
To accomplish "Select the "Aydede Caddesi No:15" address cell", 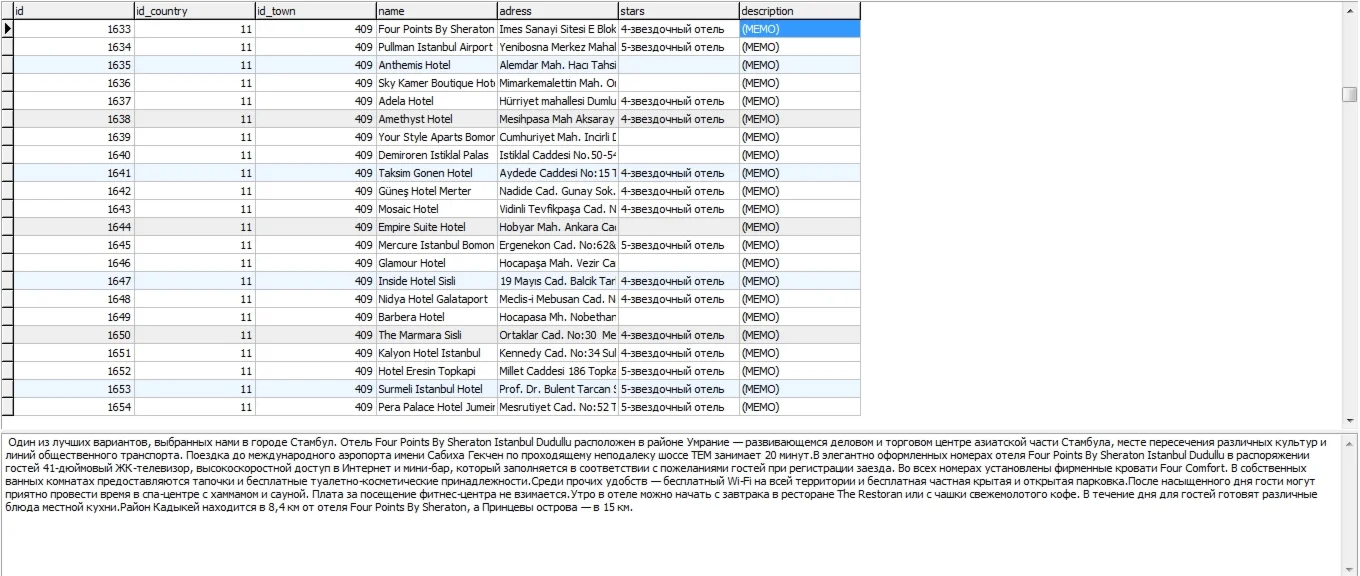I will (557, 173).
